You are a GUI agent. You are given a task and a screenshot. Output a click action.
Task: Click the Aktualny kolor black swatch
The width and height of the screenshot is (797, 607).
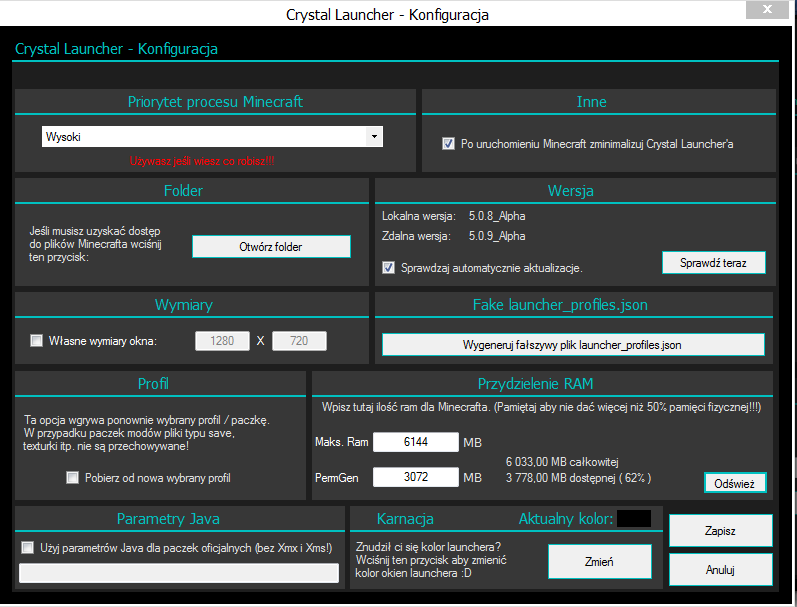(634, 519)
